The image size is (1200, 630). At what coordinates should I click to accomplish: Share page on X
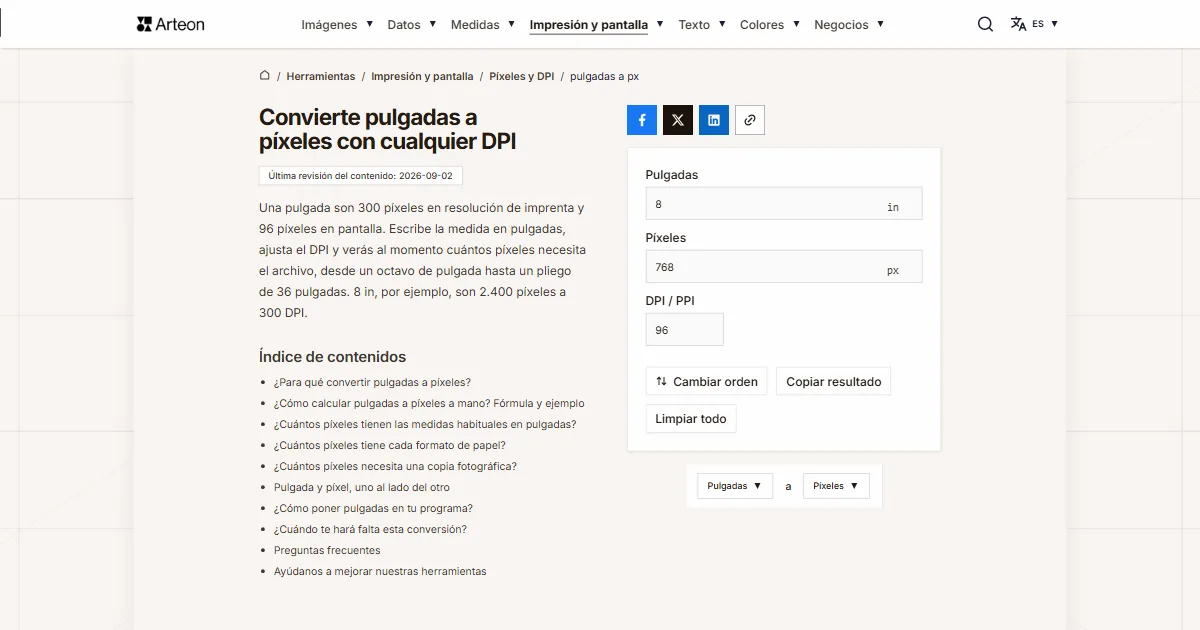click(x=678, y=120)
